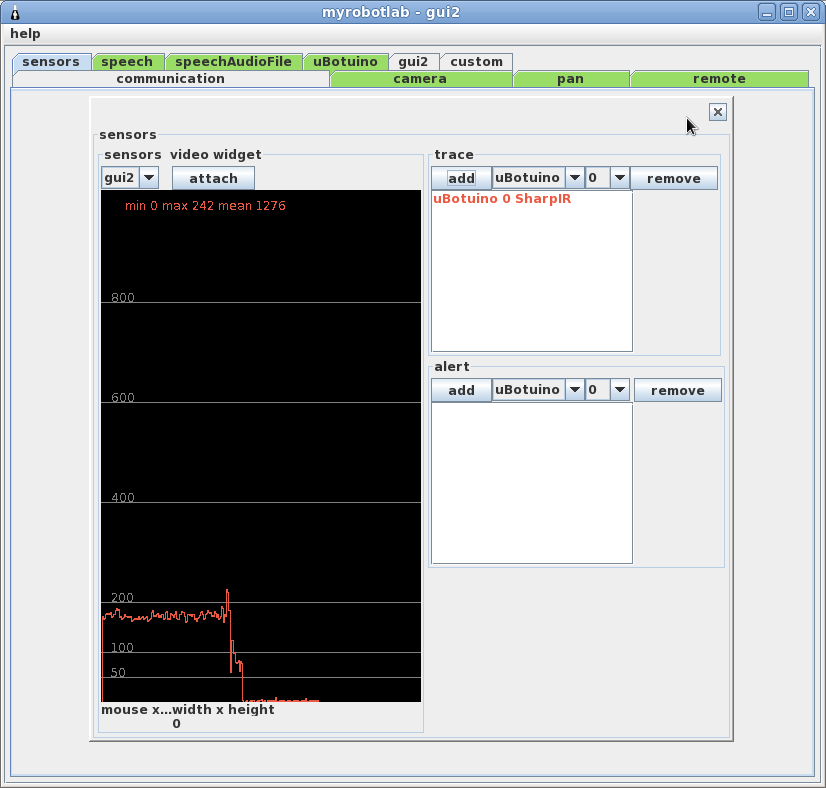Screen dimensions: 826x788
Task: Switch to the remote tab
Action: pos(719,79)
